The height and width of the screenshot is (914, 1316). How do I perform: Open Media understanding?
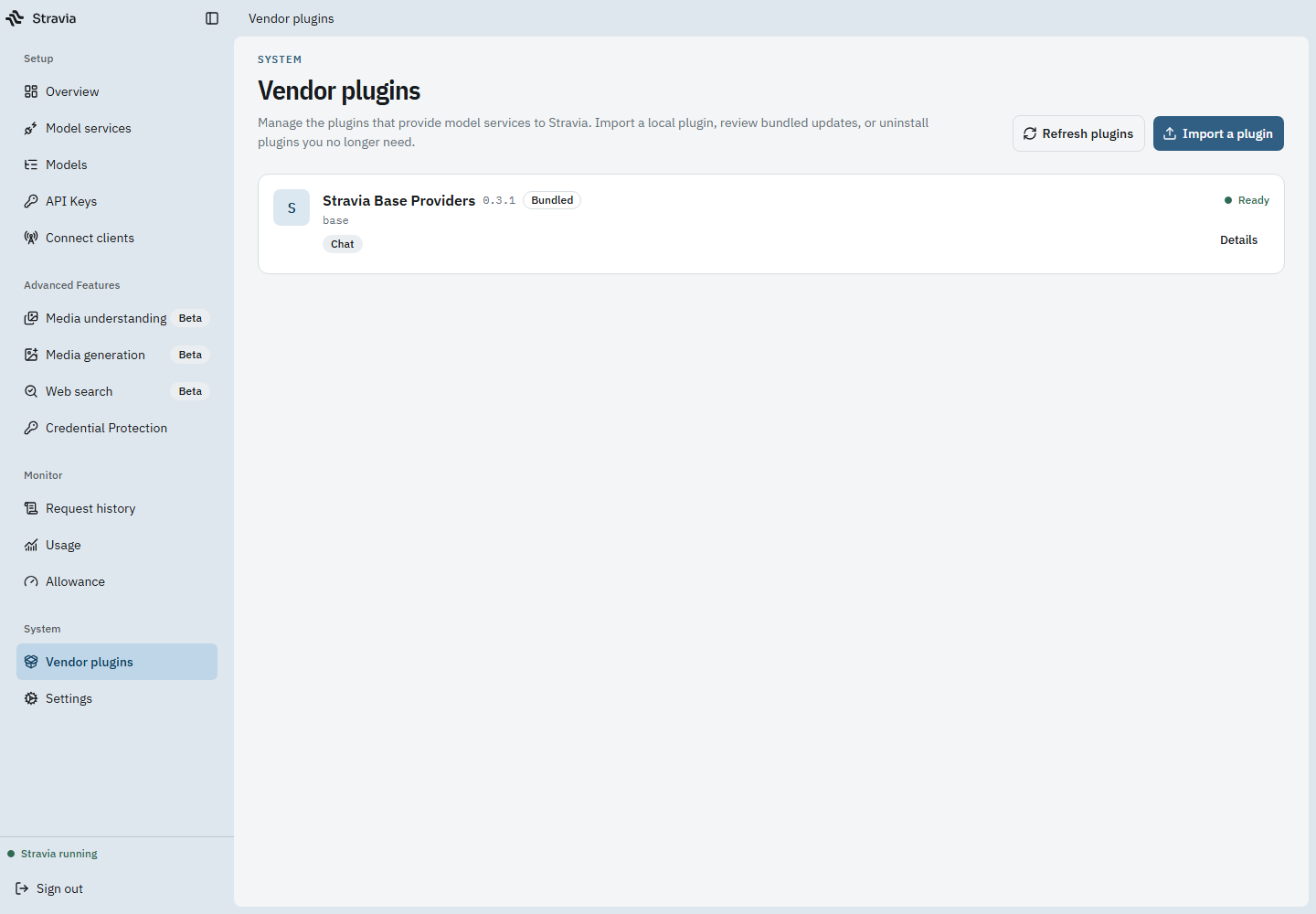pyautogui.click(x=117, y=318)
